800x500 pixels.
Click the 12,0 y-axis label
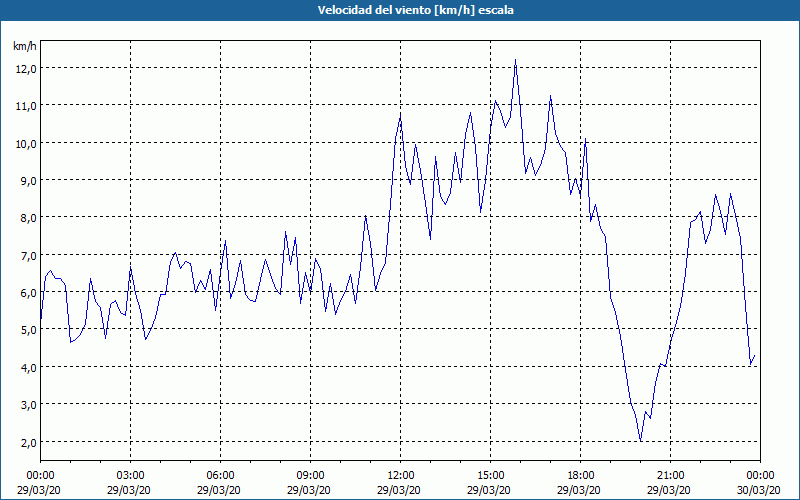pos(26,69)
